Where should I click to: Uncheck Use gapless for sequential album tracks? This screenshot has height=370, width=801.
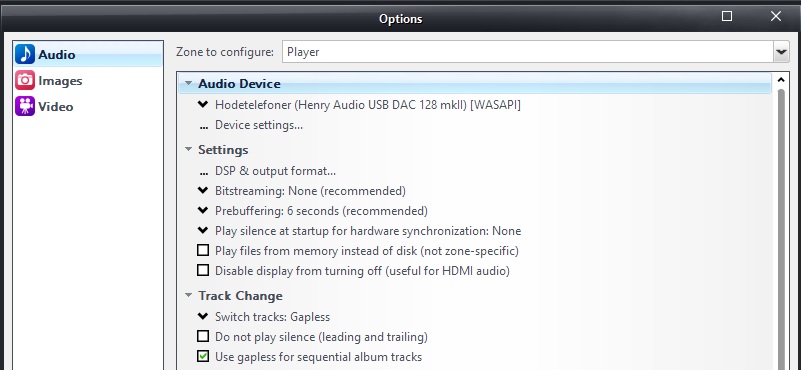coord(203,356)
